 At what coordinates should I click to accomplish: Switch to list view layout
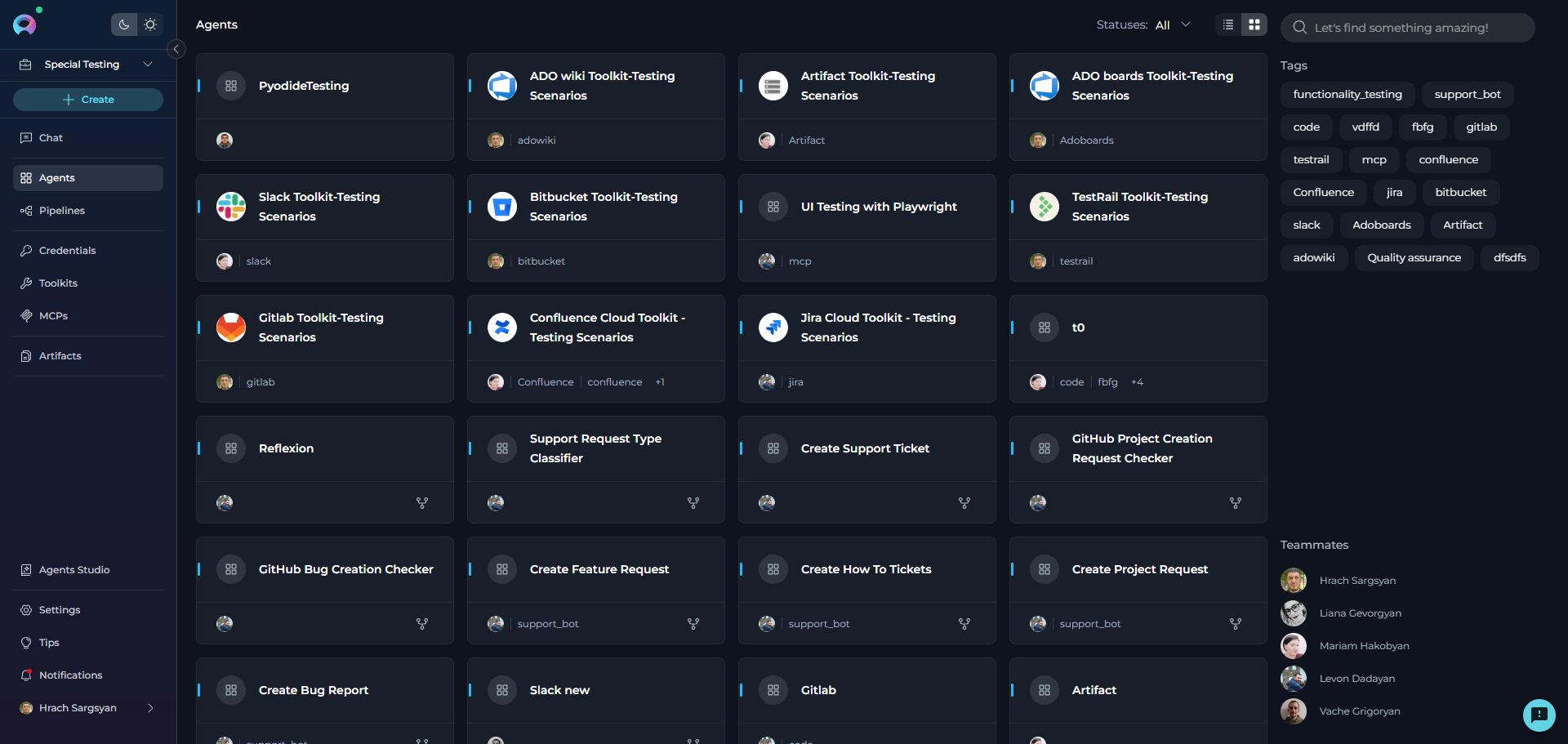point(1228,25)
